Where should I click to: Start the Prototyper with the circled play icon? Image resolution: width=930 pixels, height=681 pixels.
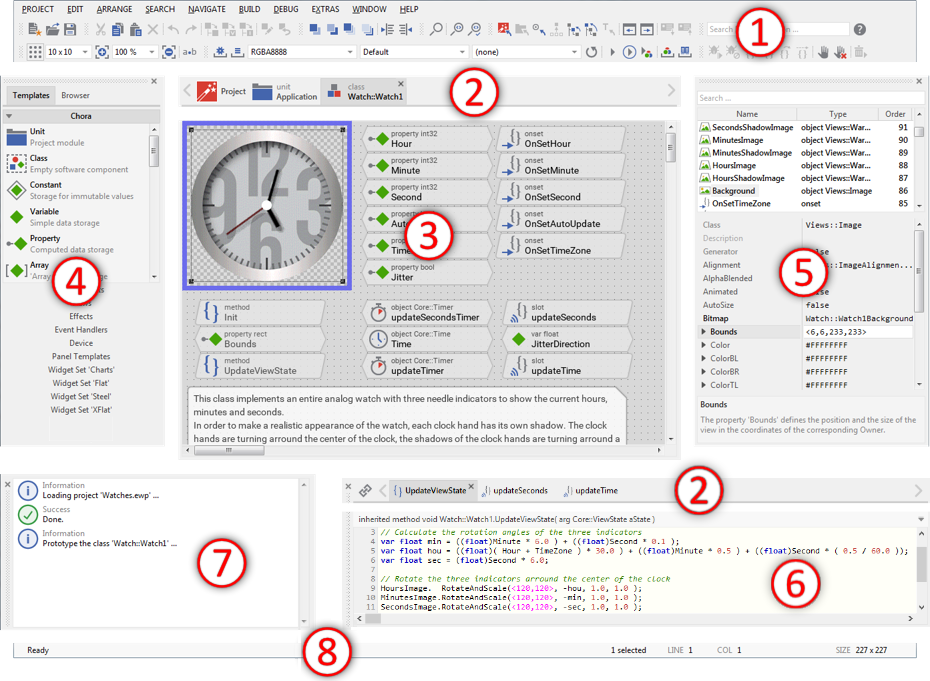629,52
